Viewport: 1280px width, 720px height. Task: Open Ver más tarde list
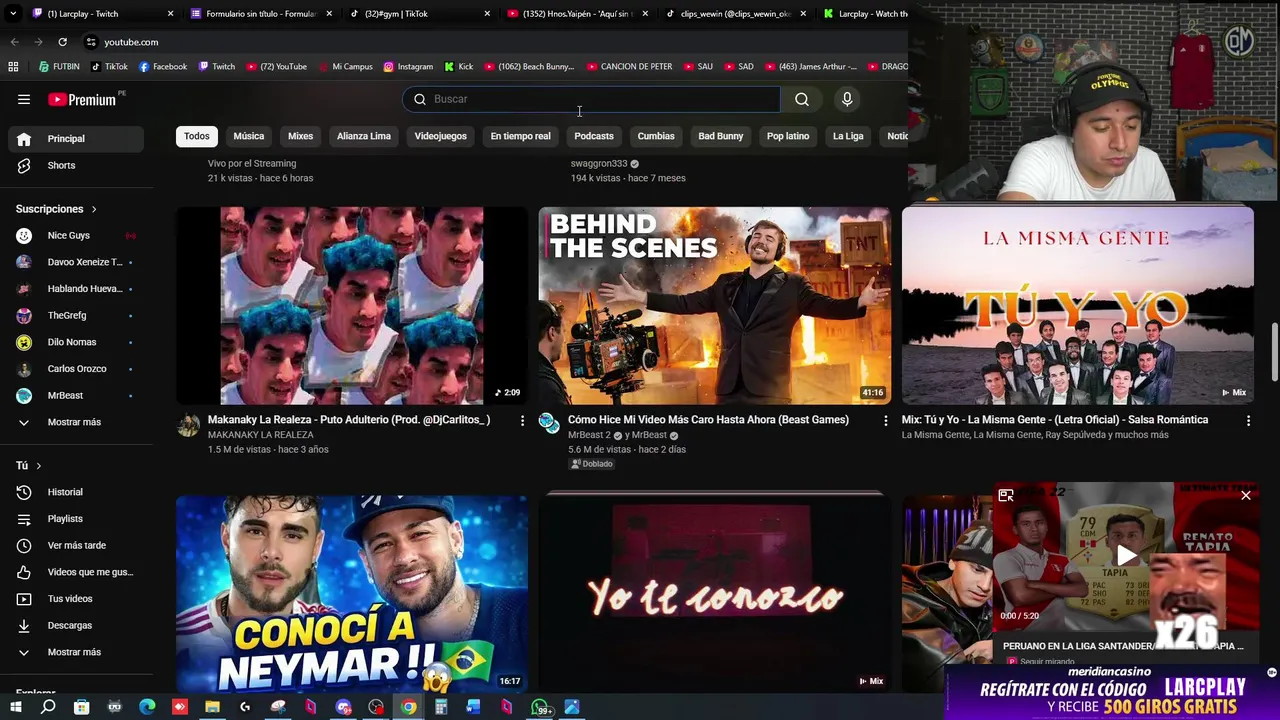(76, 545)
